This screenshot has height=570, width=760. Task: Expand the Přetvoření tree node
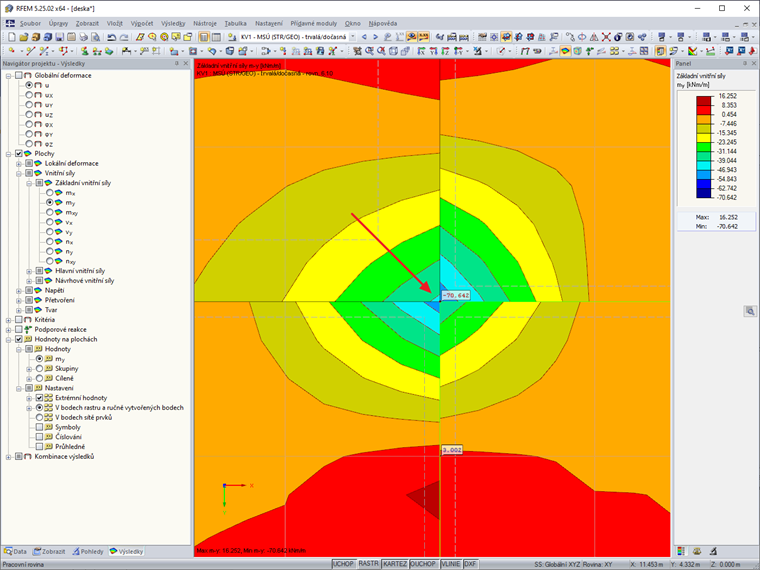(x=19, y=300)
